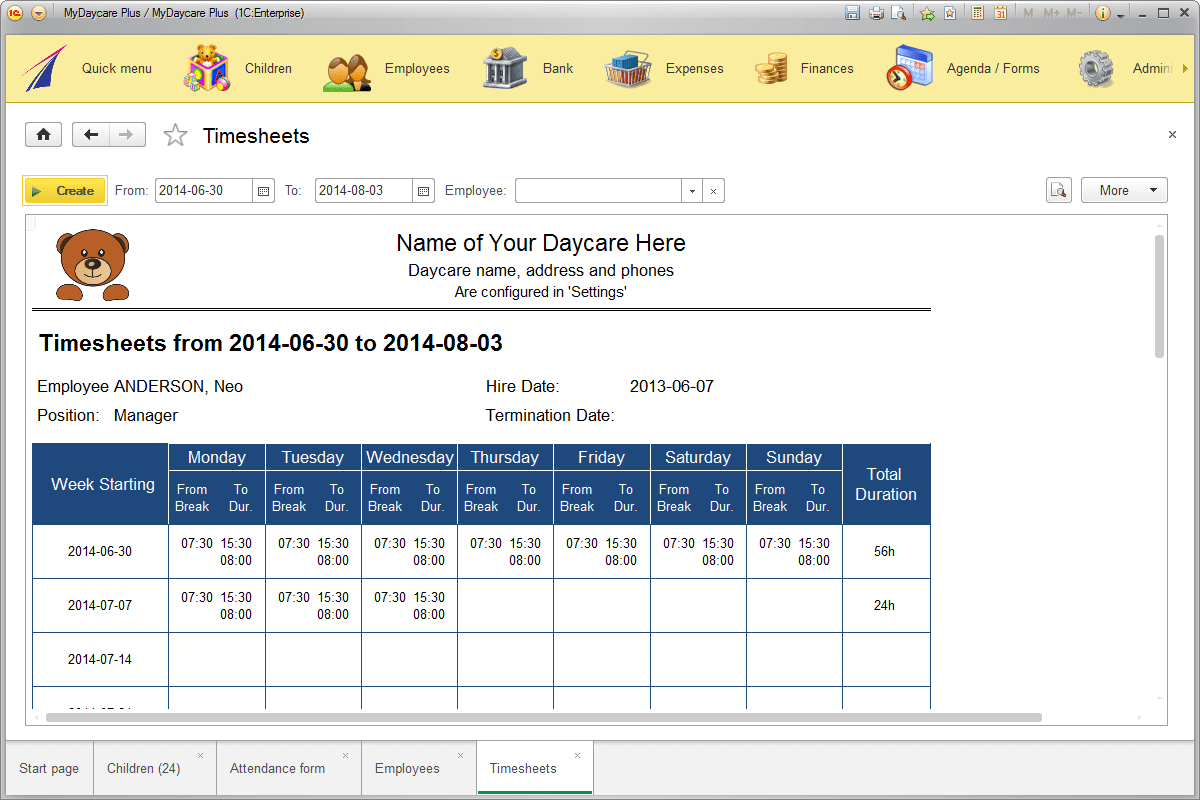Click the Employee input field

(x=598, y=190)
